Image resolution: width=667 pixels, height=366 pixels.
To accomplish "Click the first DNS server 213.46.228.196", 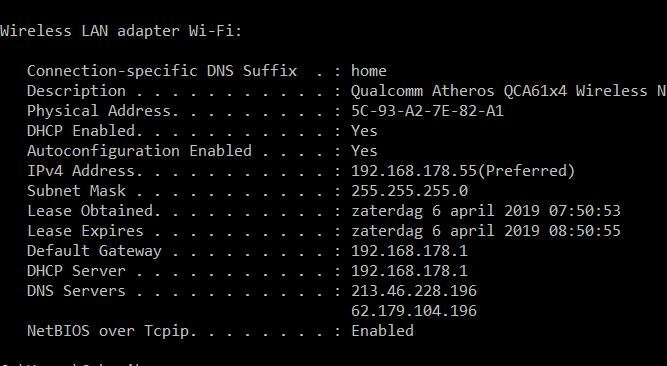I will point(414,291).
